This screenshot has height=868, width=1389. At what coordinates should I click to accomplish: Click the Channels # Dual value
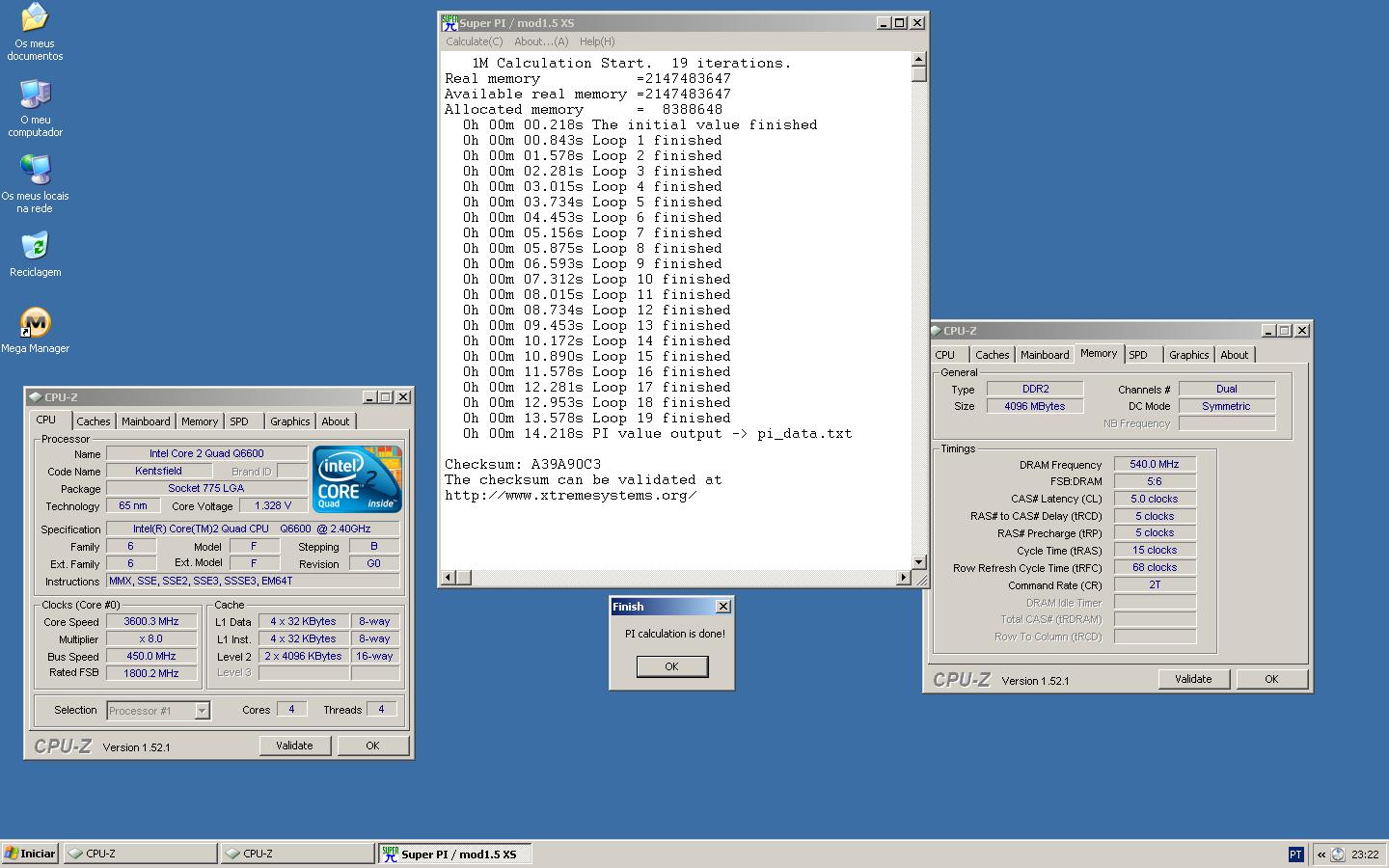[1227, 389]
